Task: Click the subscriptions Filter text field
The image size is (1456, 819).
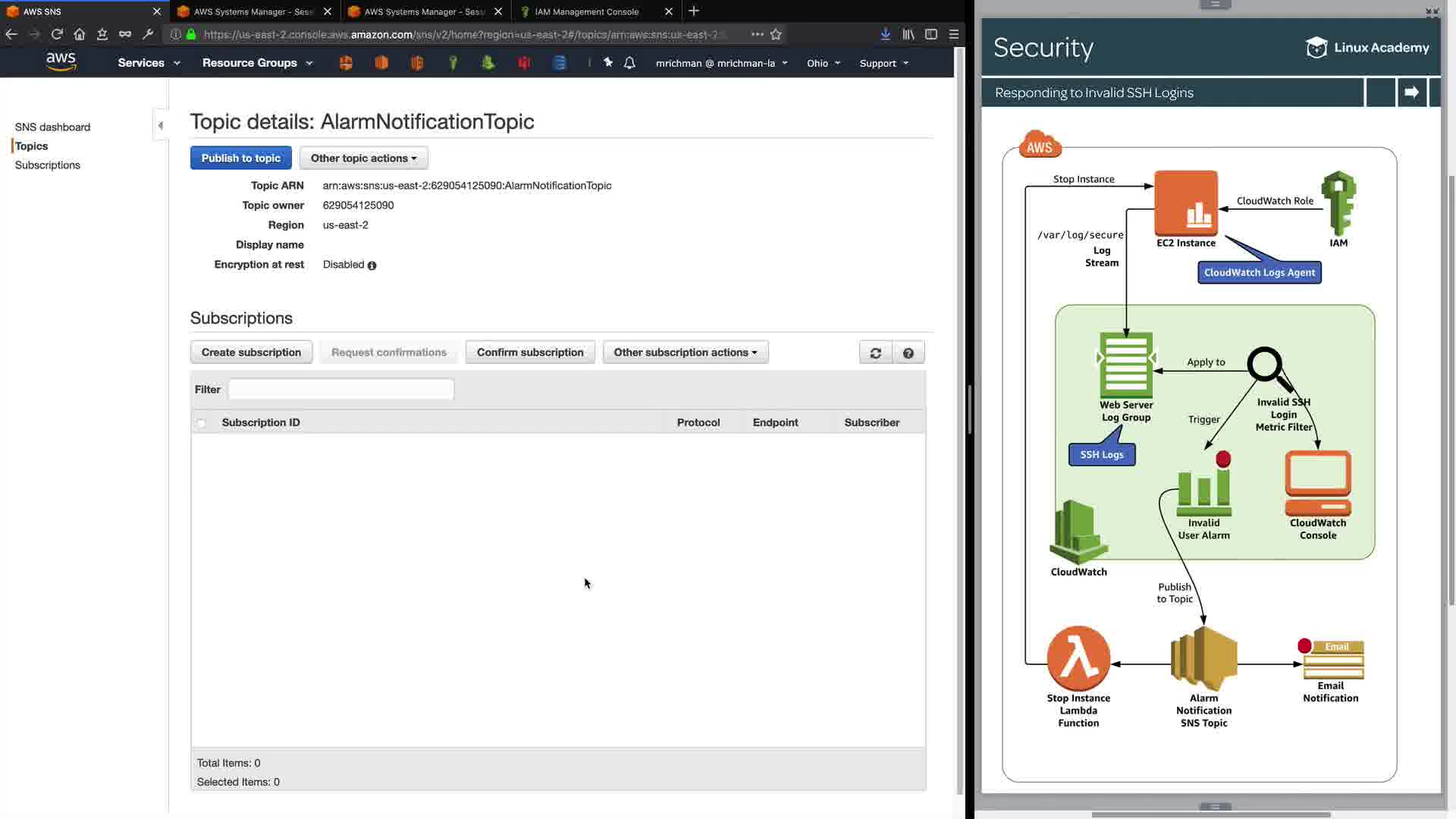Action: (x=340, y=390)
